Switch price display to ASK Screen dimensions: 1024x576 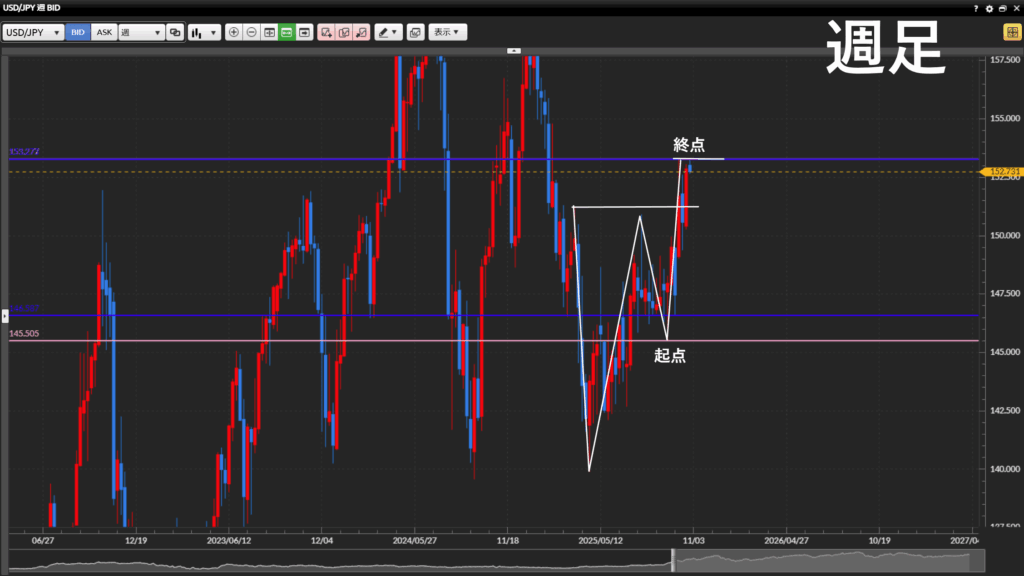coord(104,32)
